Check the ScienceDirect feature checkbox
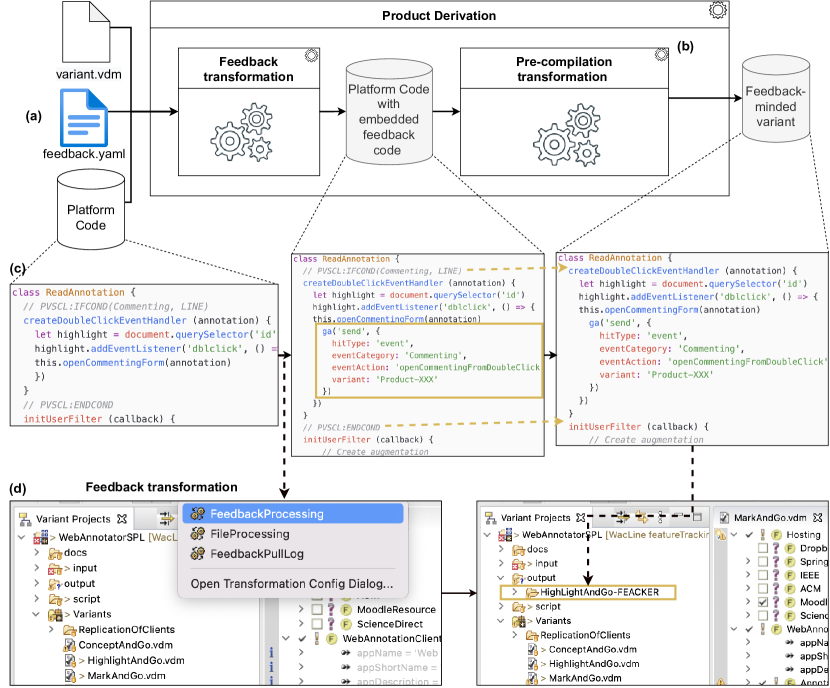Image resolution: width=830 pixels, height=688 pixels. coord(317,624)
